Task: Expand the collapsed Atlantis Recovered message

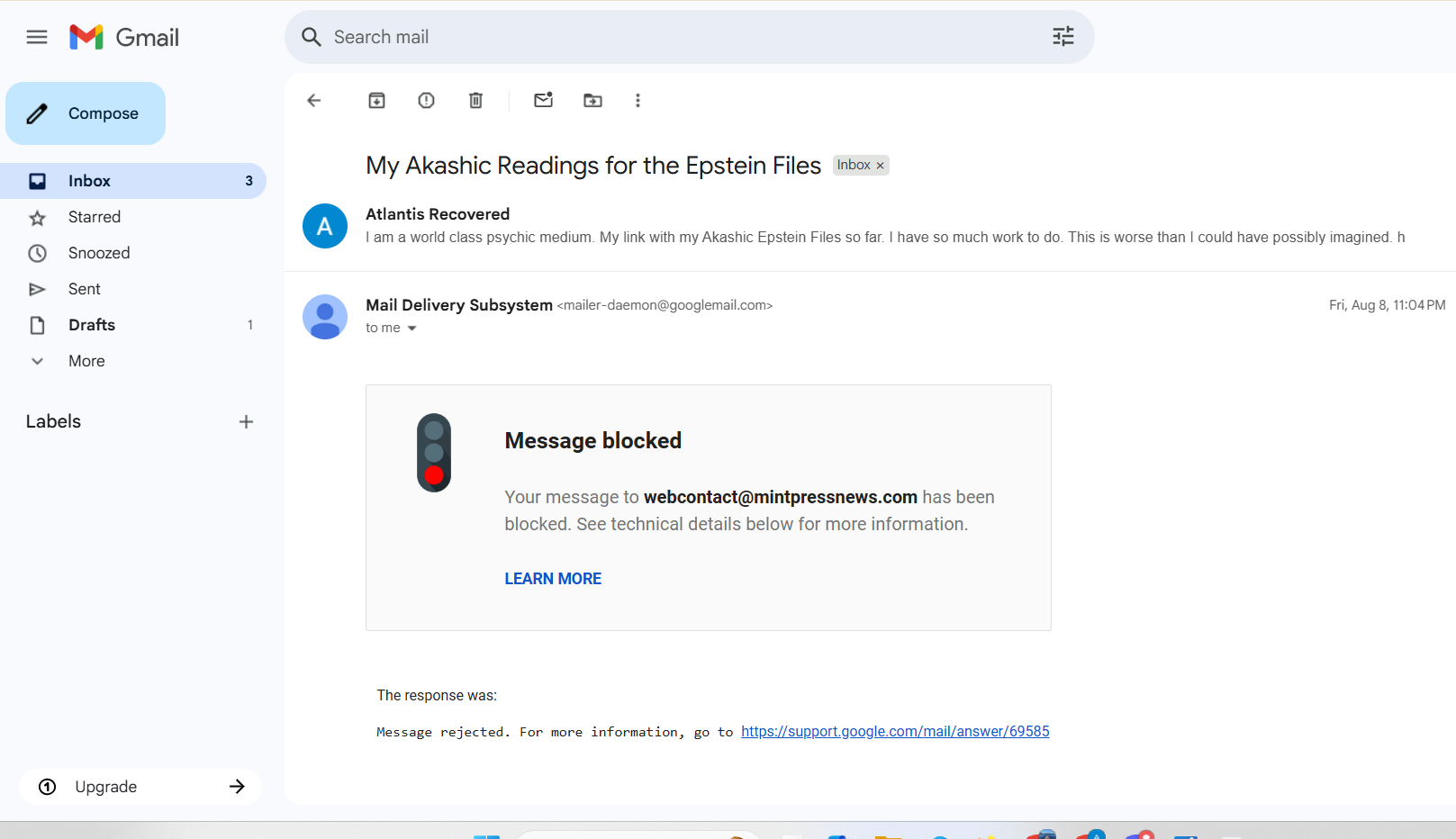Action: [x=870, y=226]
